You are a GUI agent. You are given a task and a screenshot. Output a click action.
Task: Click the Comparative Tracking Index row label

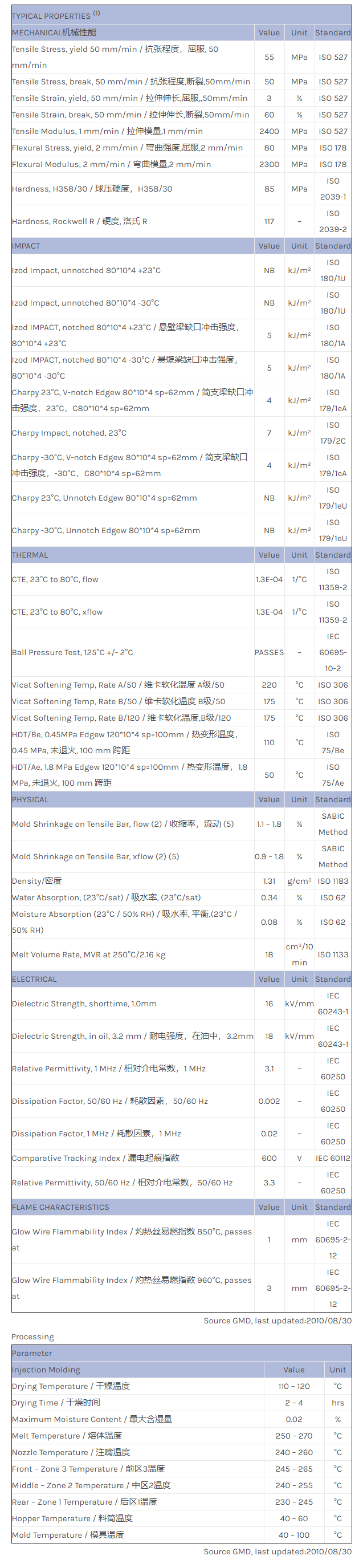[96, 1157]
